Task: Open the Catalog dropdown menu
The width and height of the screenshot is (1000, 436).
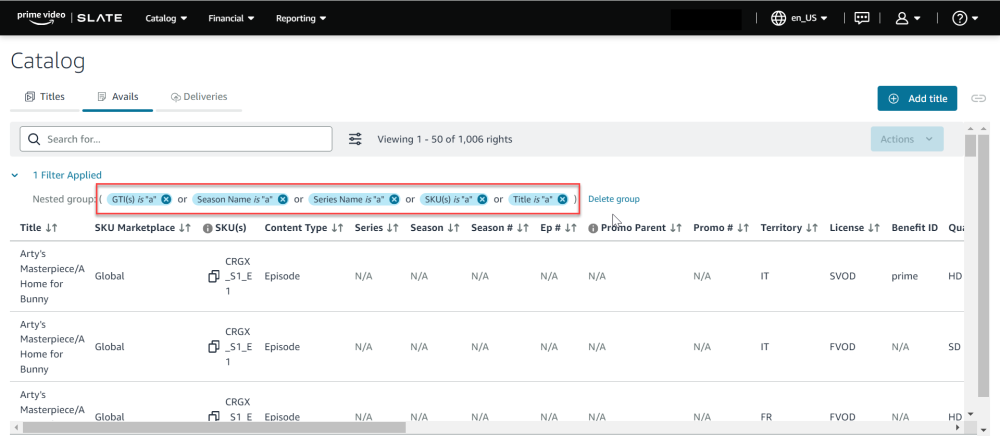Action: coord(167,18)
